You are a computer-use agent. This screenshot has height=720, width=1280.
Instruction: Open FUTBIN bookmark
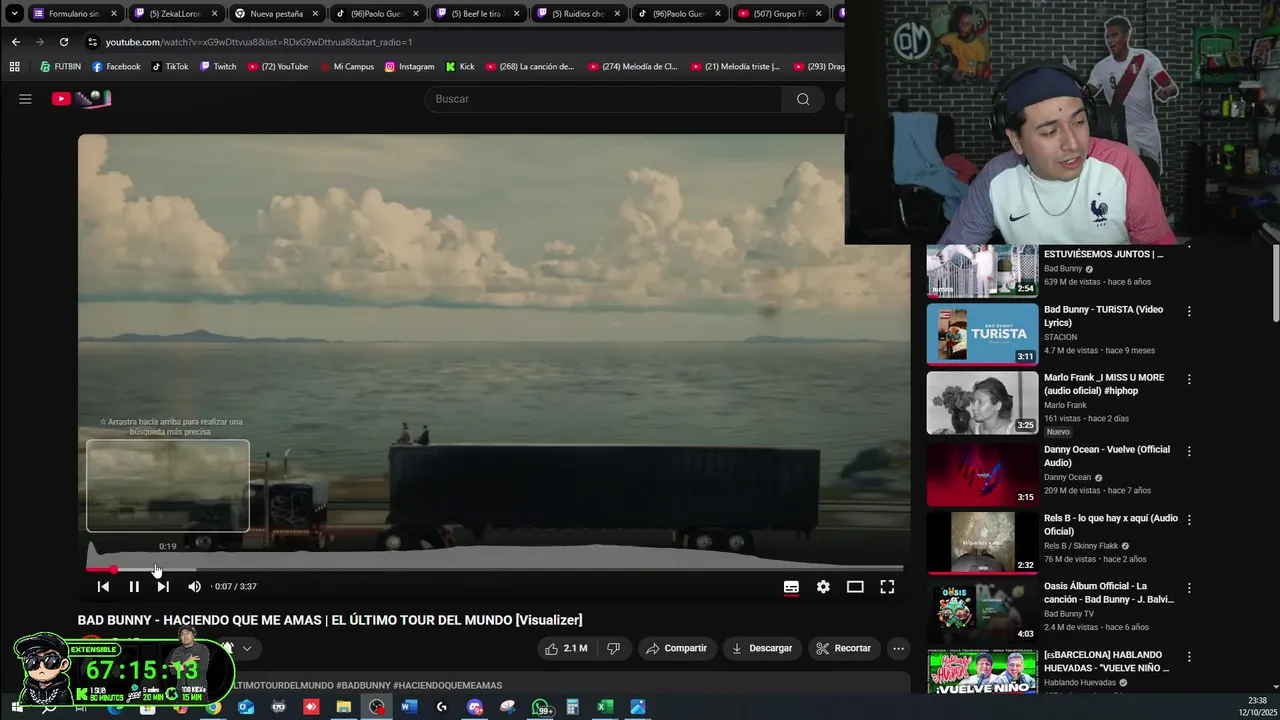(60, 67)
